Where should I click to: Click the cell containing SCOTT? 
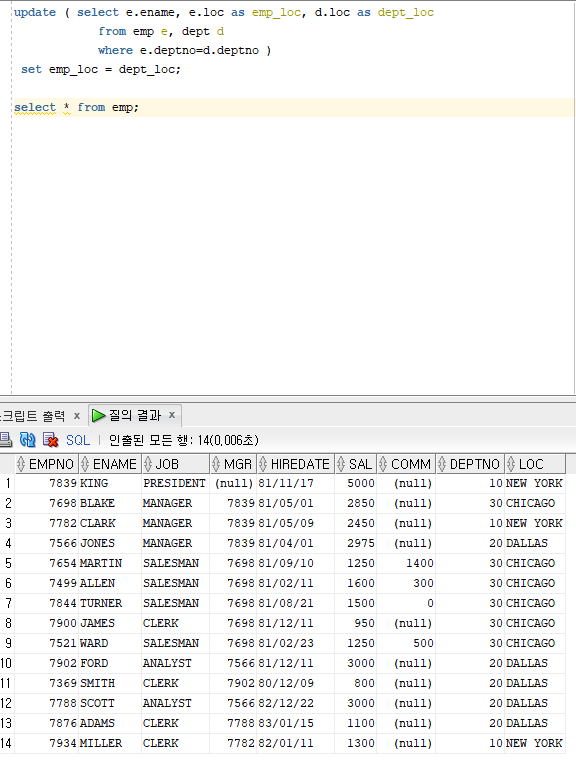110,703
